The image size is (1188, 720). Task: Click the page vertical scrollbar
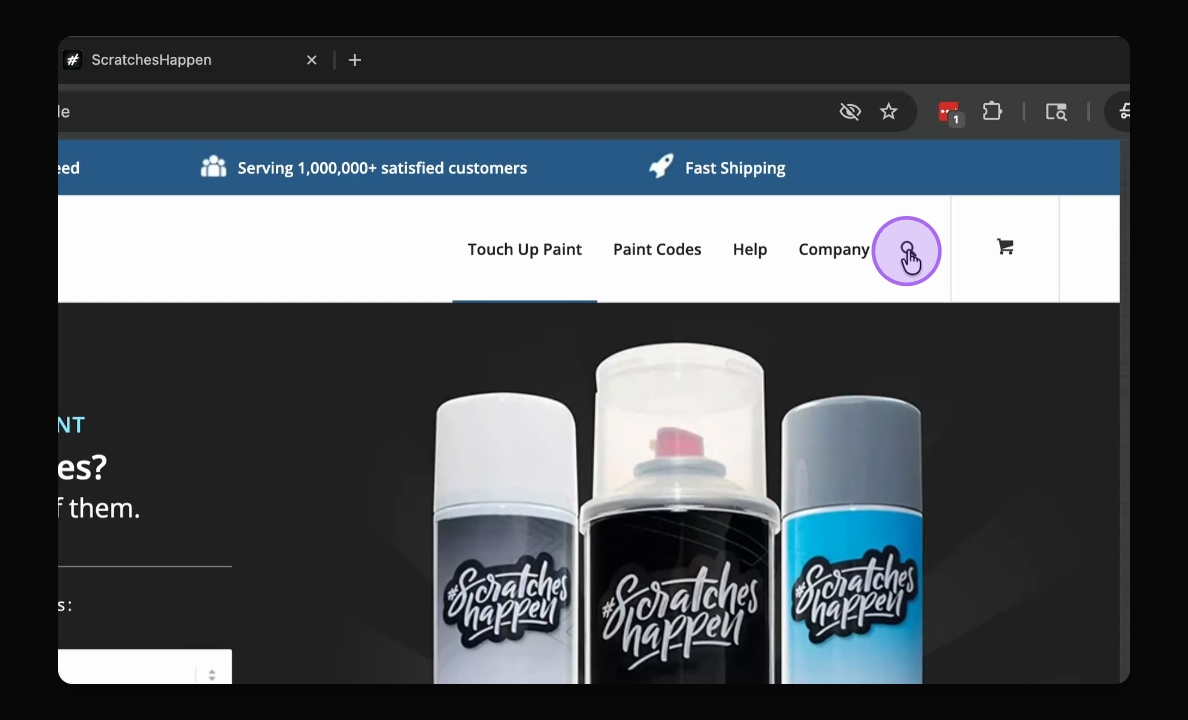point(1124,412)
